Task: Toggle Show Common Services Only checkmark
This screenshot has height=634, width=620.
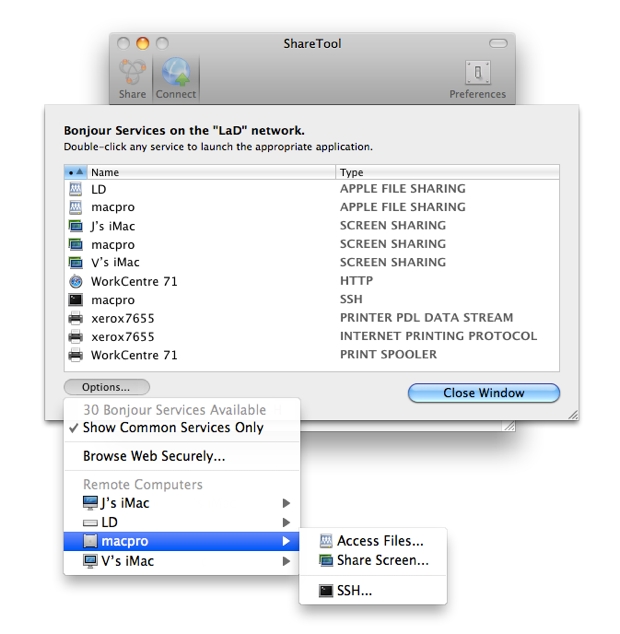Action: 73,428
